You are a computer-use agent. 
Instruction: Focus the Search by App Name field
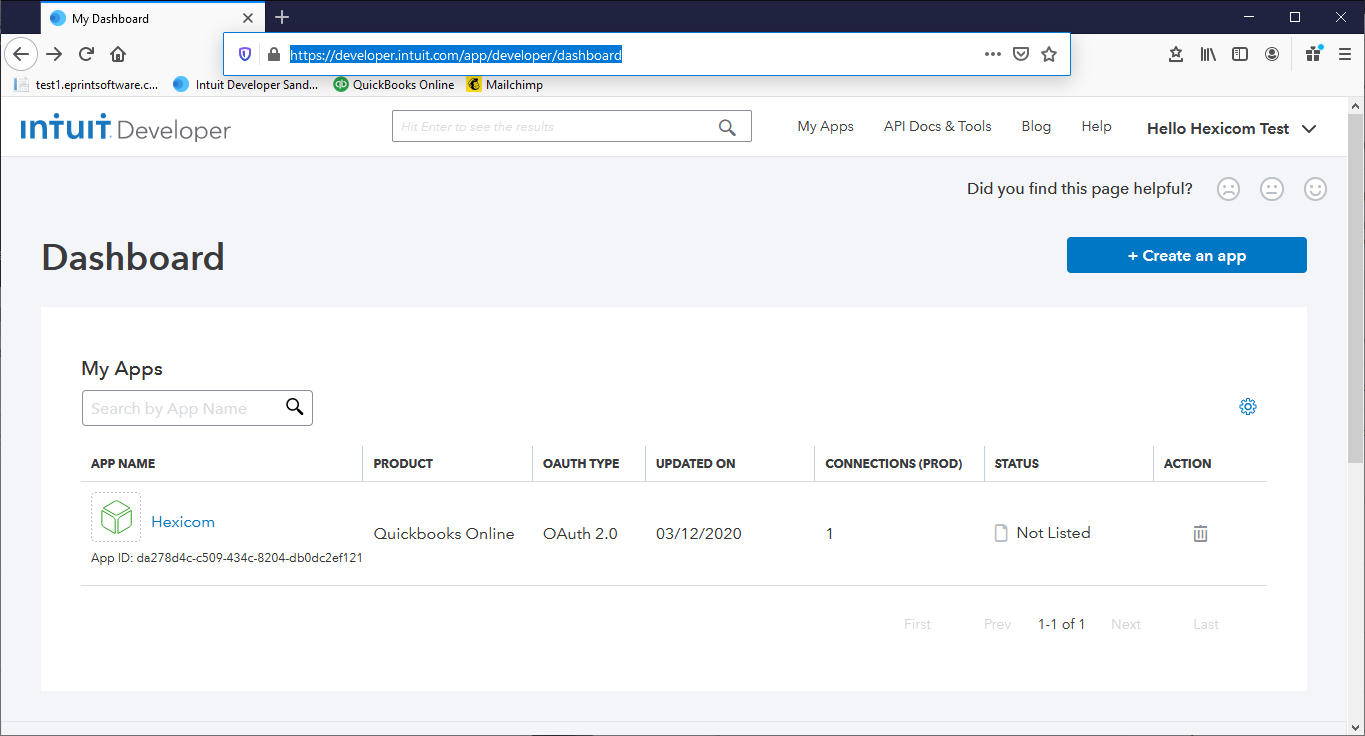pyautogui.click(x=197, y=408)
